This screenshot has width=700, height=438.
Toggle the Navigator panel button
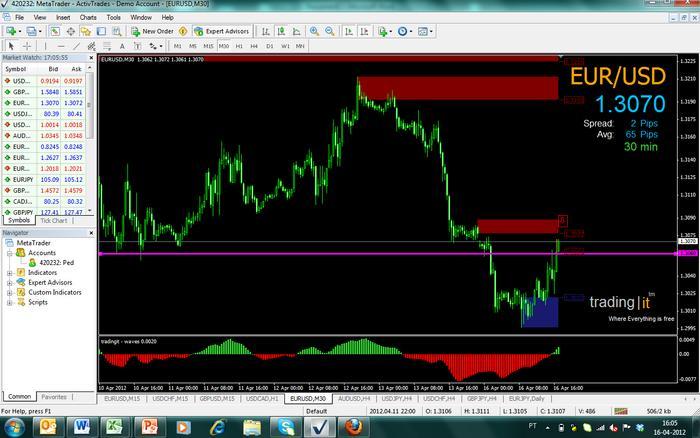(x=85, y=31)
